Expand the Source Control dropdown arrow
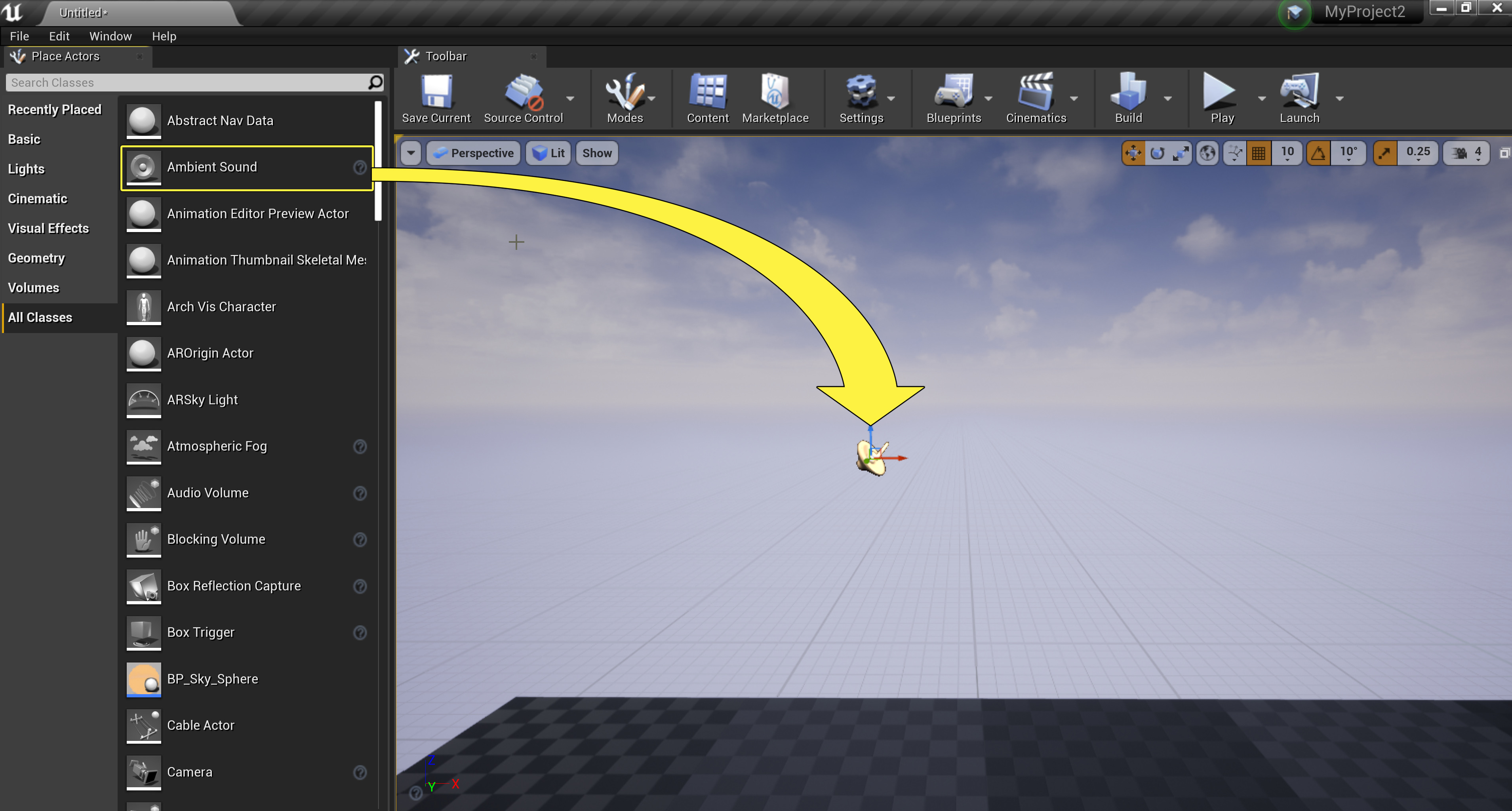 [x=570, y=99]
